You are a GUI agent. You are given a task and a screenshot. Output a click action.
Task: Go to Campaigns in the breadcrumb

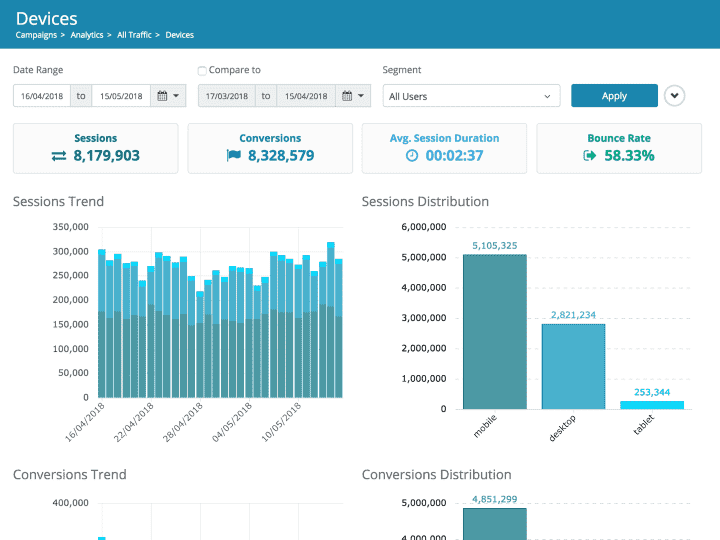tap(36, 35)
